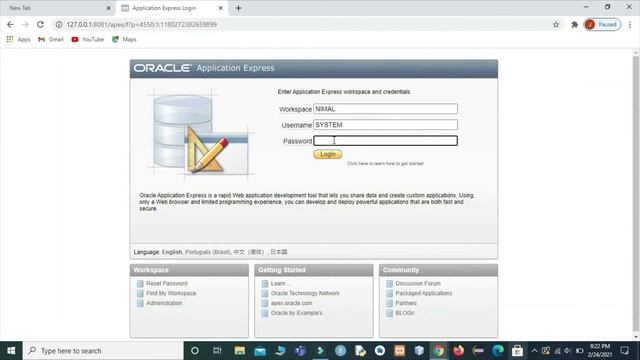Click the Username field containing SYSTEM
640x360 pixels.
point(385,124)
